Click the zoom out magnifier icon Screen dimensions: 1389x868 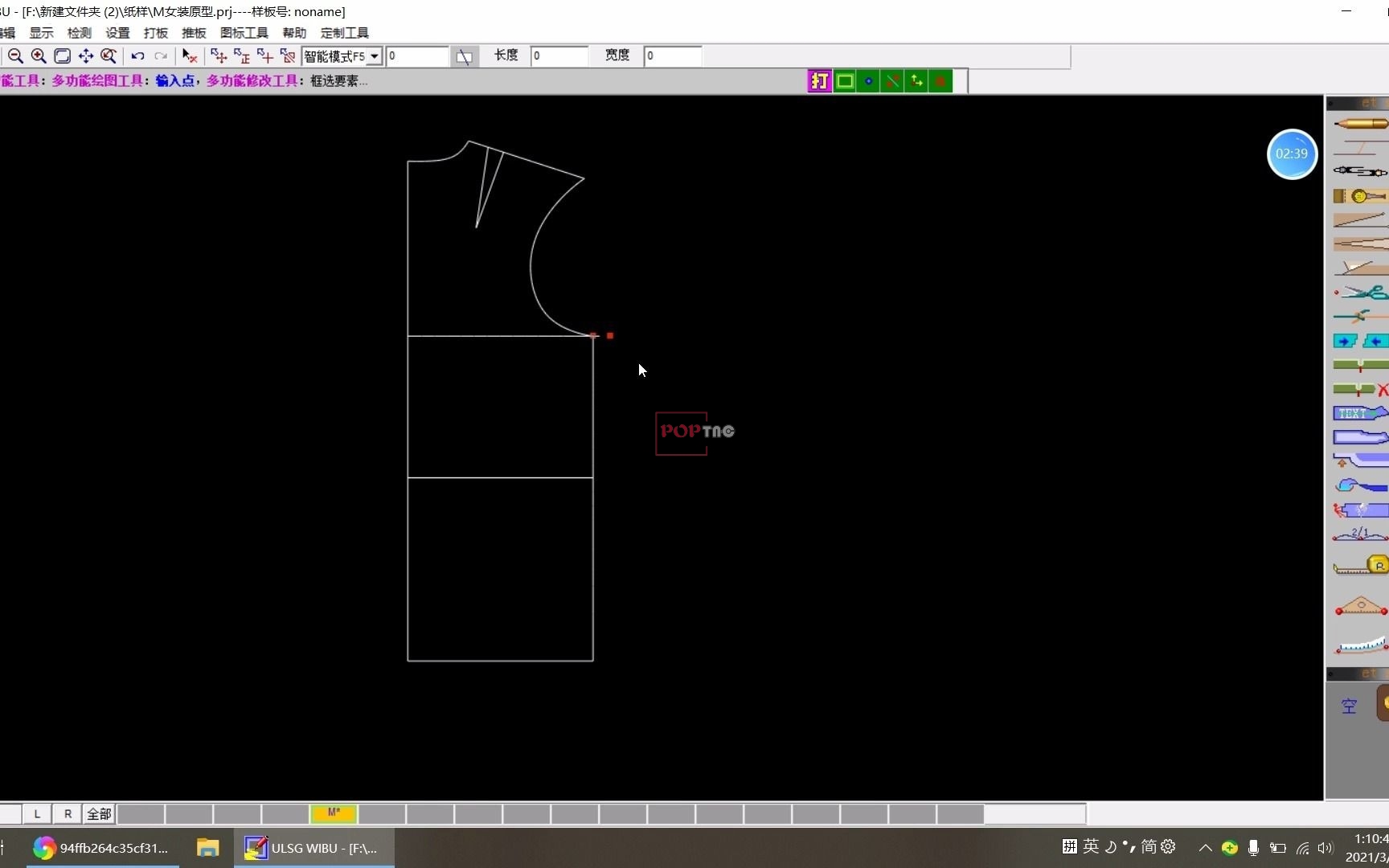15,56
